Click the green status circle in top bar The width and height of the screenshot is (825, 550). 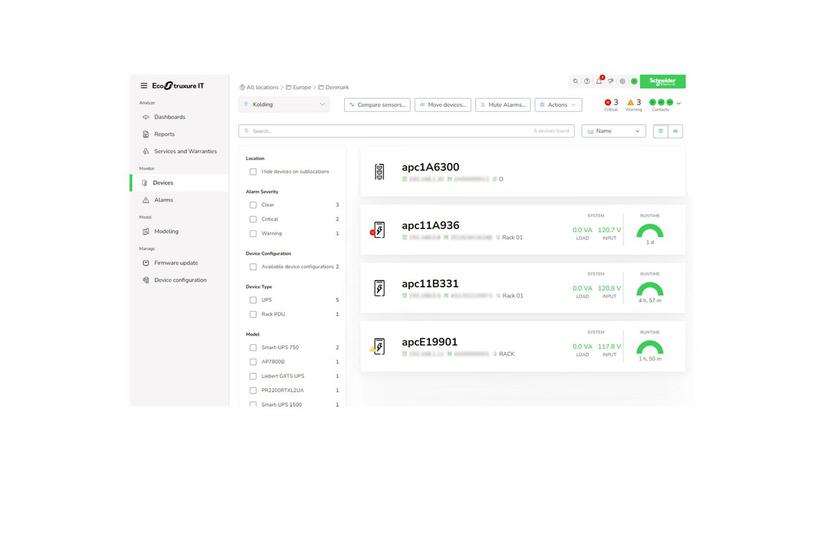point(634,81)
